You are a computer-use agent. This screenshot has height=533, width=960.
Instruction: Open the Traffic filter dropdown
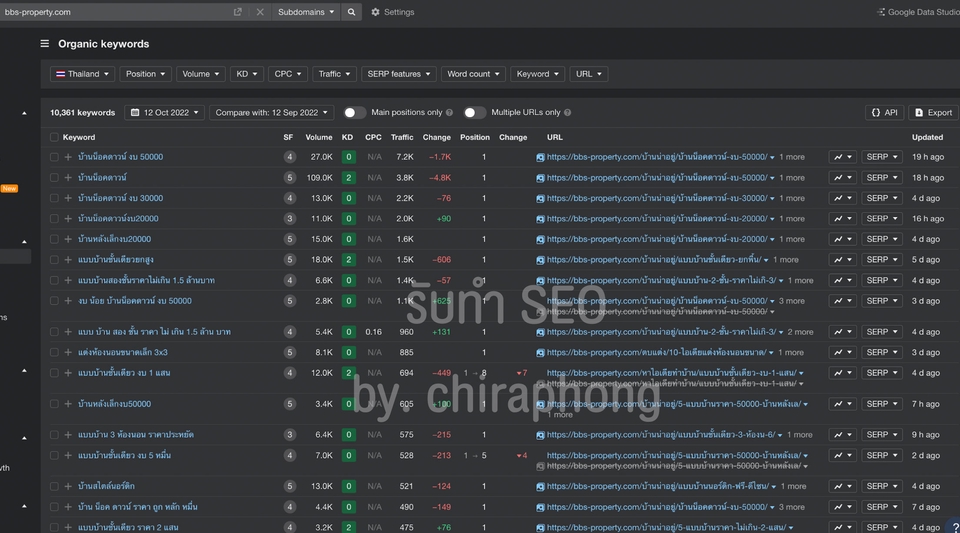[x=334, y=74]
